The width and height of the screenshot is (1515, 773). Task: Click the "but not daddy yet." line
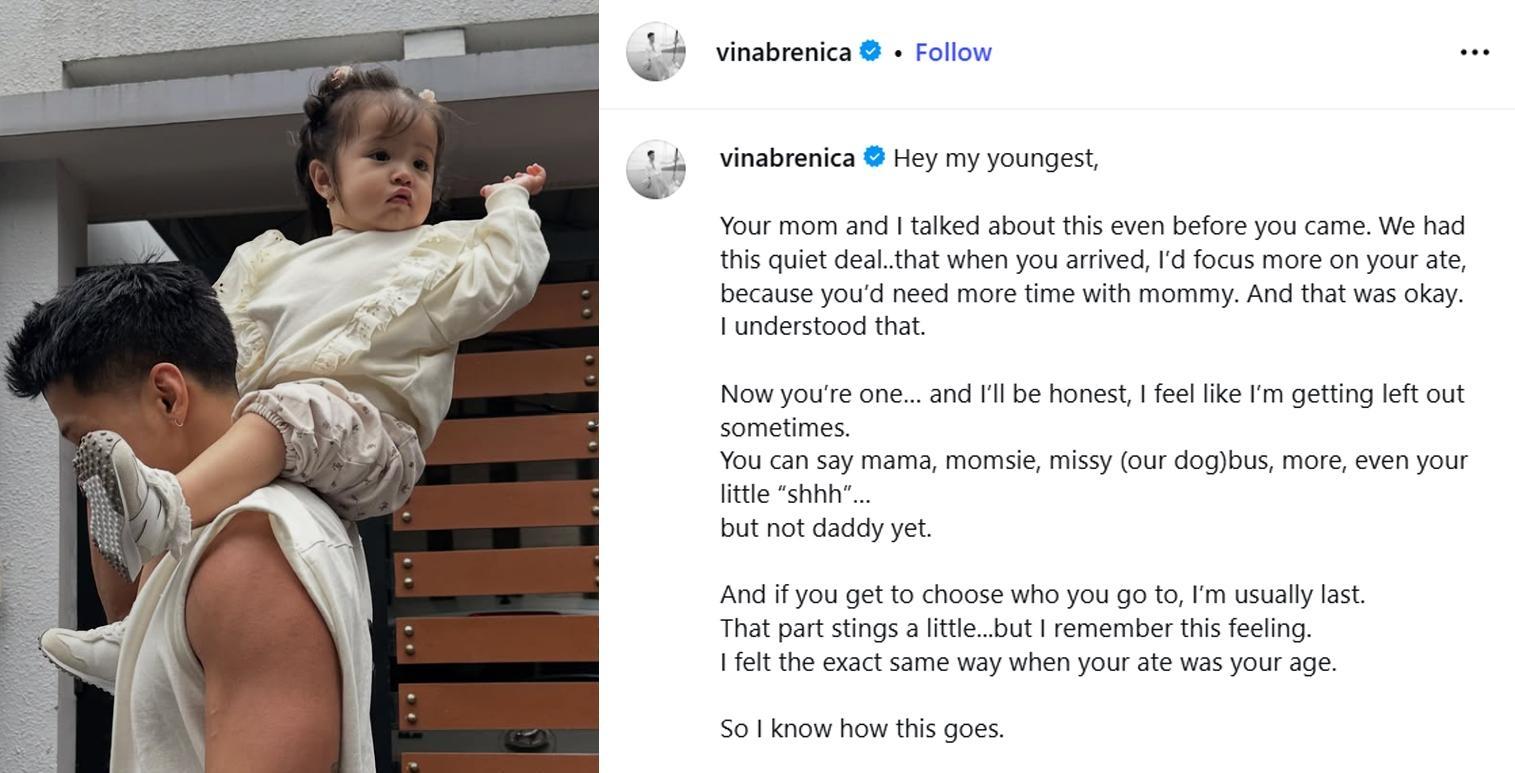(x=825, y=528)
